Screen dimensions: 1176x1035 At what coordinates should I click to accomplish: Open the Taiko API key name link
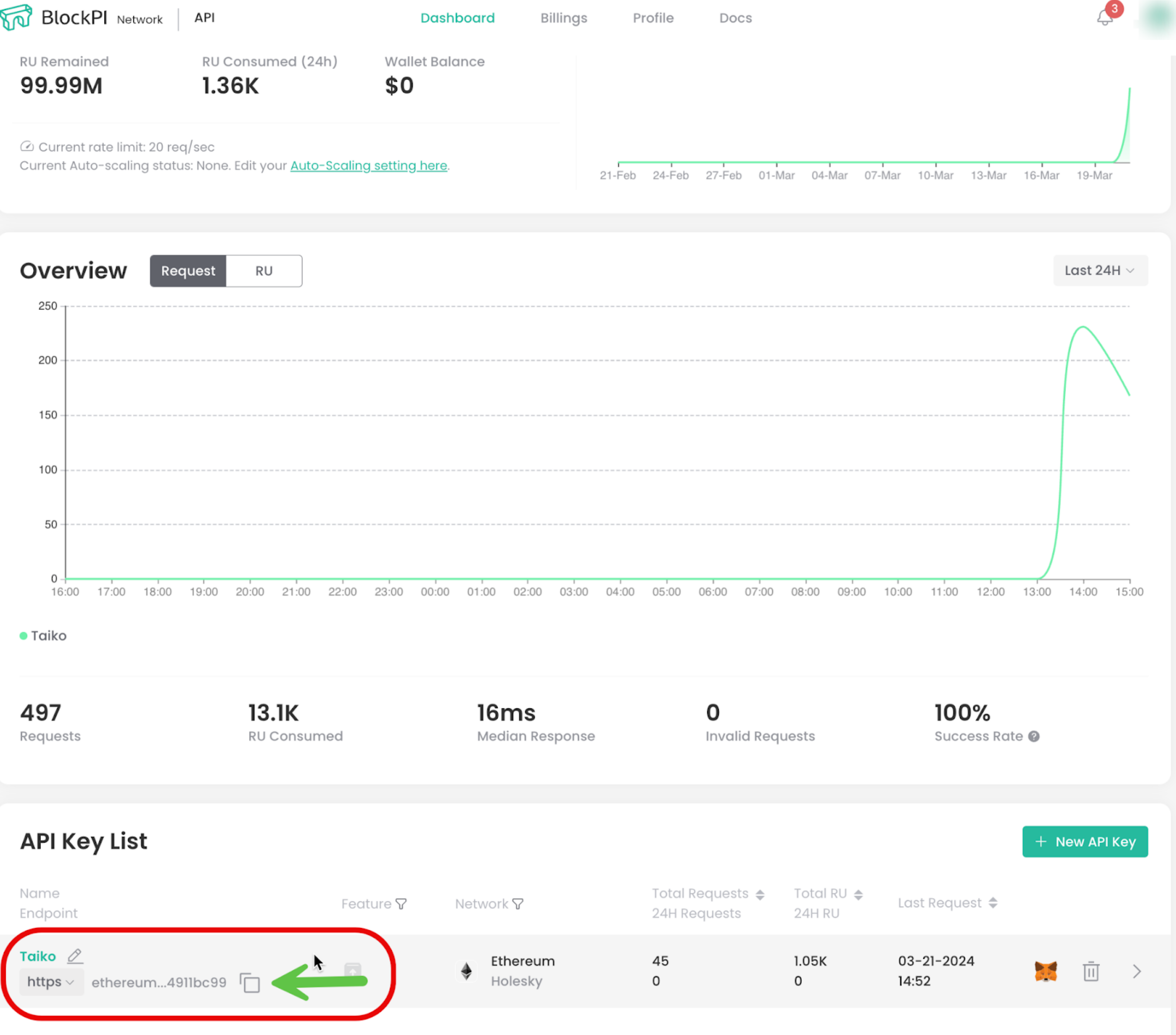tap(38, 956)
